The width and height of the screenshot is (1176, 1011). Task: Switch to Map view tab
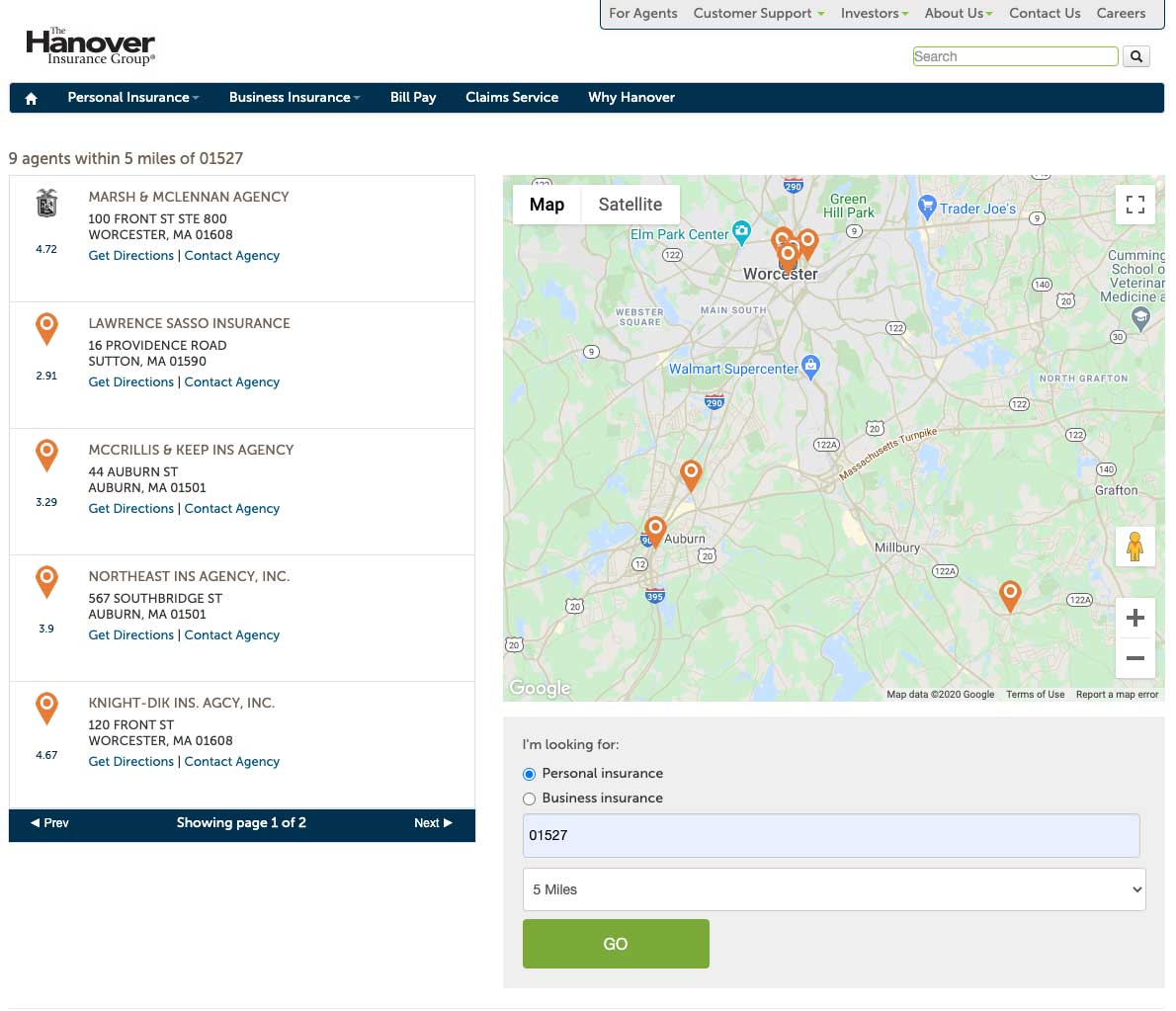546,205
